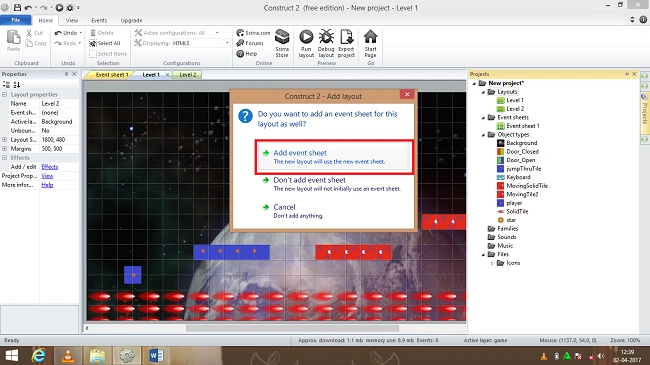Expand the Margins property
Screen dimensions: 650x365
pyautogui.click(x=5, y=148)
